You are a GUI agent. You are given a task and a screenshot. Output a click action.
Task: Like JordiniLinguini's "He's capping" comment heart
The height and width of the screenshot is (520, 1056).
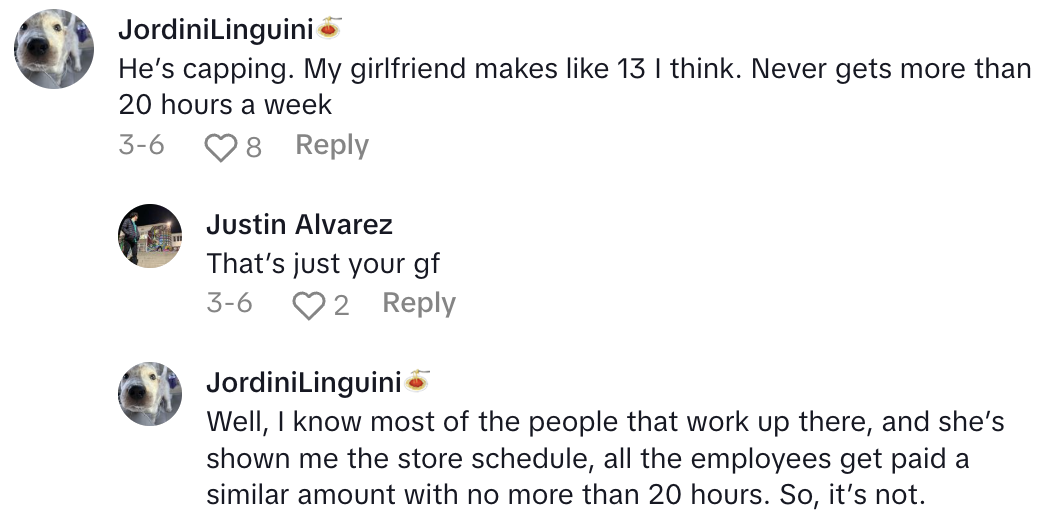(x=219, y=148)
